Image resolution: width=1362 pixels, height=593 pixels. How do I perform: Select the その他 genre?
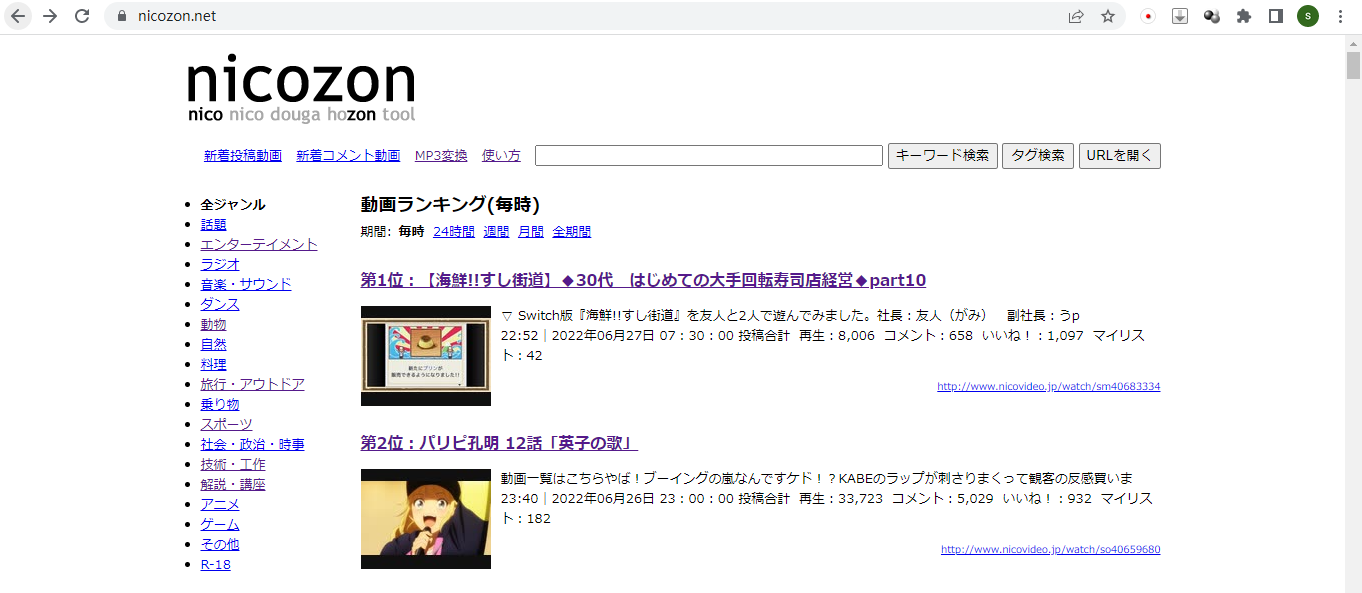click(x=220, y=545)
